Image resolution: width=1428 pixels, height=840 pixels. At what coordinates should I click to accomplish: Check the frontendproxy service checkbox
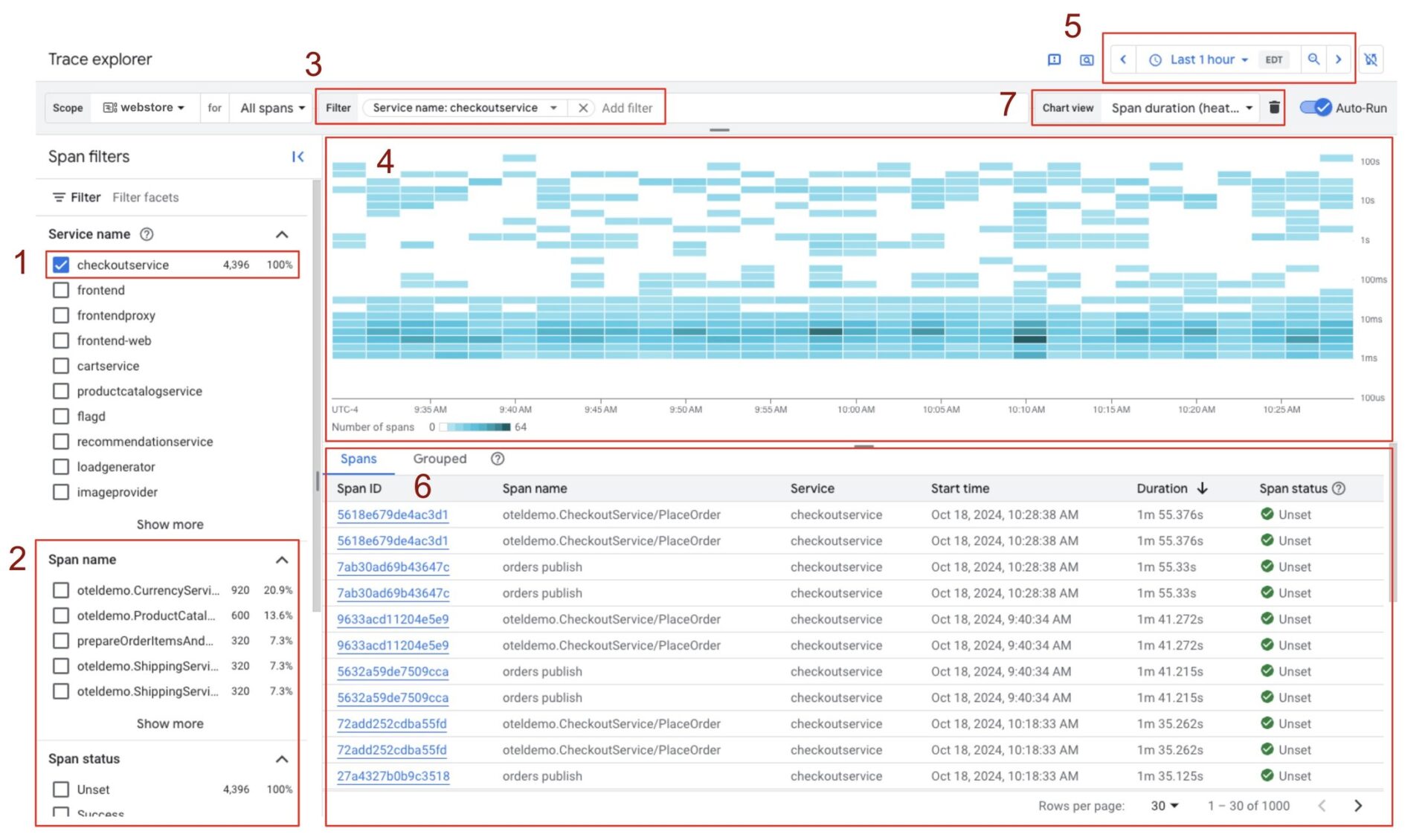[x=61, y=315]
